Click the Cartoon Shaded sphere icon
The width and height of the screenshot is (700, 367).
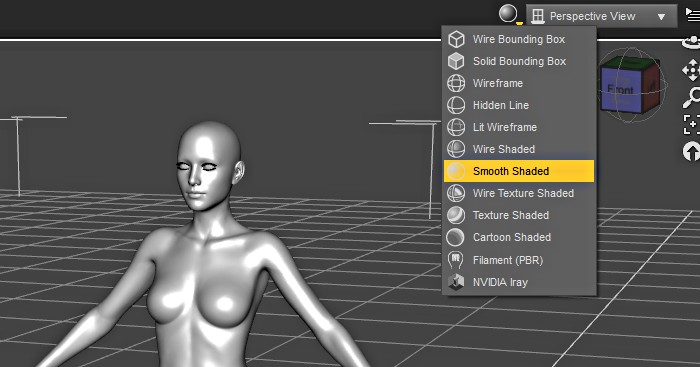pyautogui.click(x=456, y=237)
